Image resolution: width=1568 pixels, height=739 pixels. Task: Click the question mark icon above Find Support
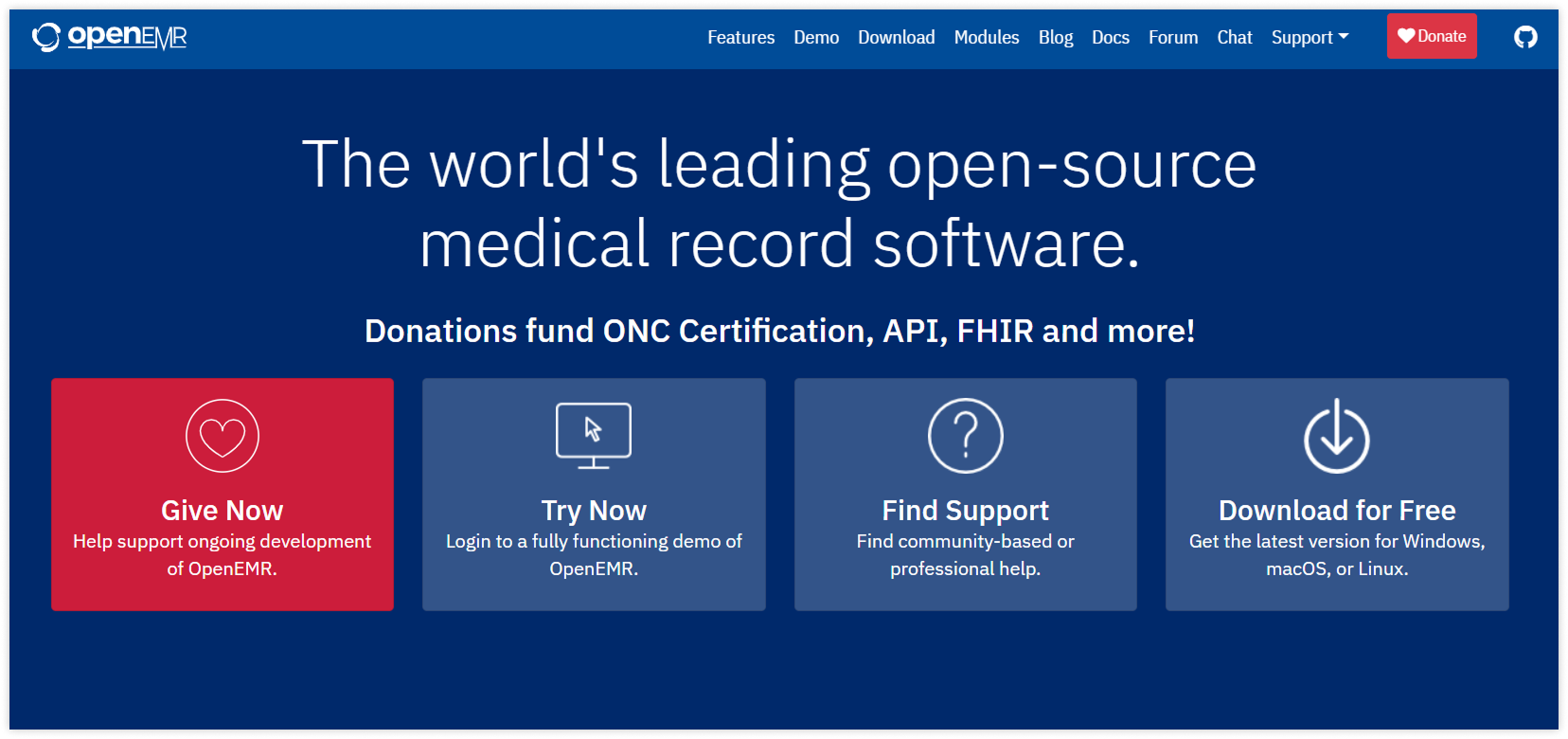point(966,436)
